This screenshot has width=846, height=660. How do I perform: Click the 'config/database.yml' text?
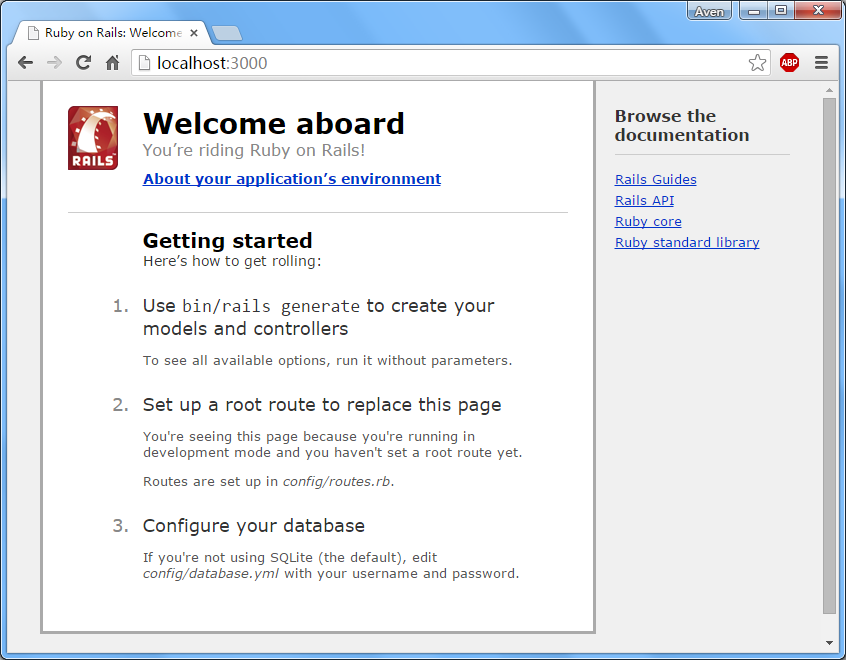(x=211, y=573)
